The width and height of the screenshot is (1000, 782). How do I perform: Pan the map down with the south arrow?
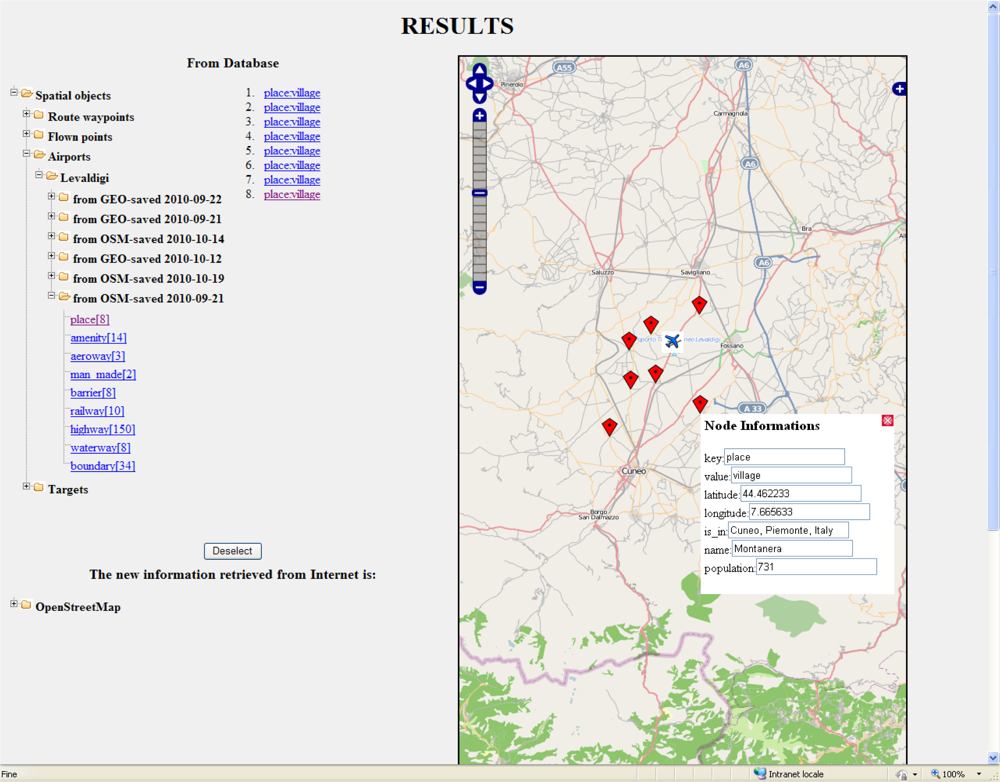pyautogui.click(x=480, y=98)
